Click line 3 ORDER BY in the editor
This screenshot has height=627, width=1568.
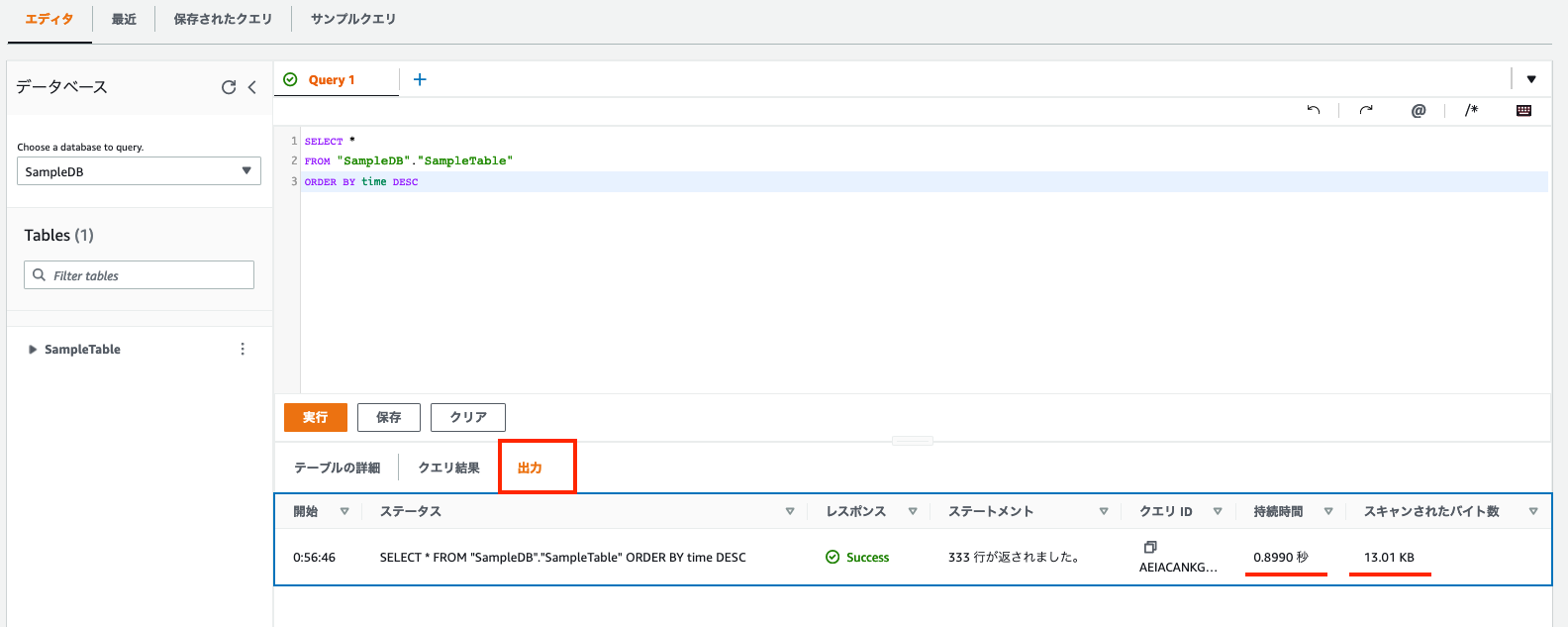tap(361, 181)
